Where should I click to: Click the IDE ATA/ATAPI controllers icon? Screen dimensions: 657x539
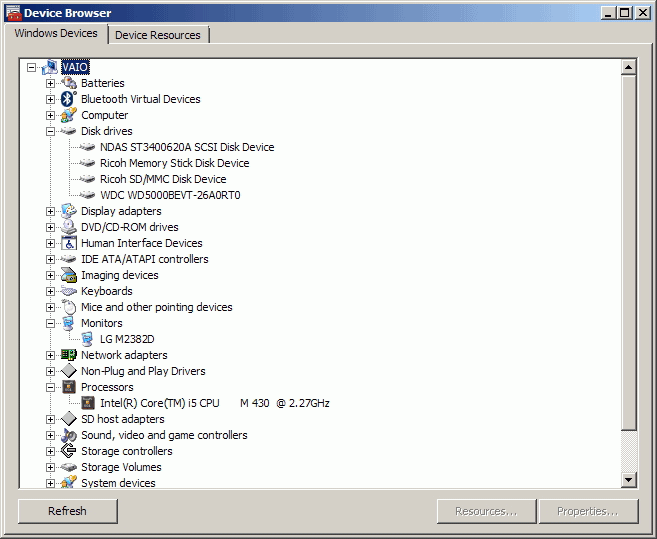point(69,259)
